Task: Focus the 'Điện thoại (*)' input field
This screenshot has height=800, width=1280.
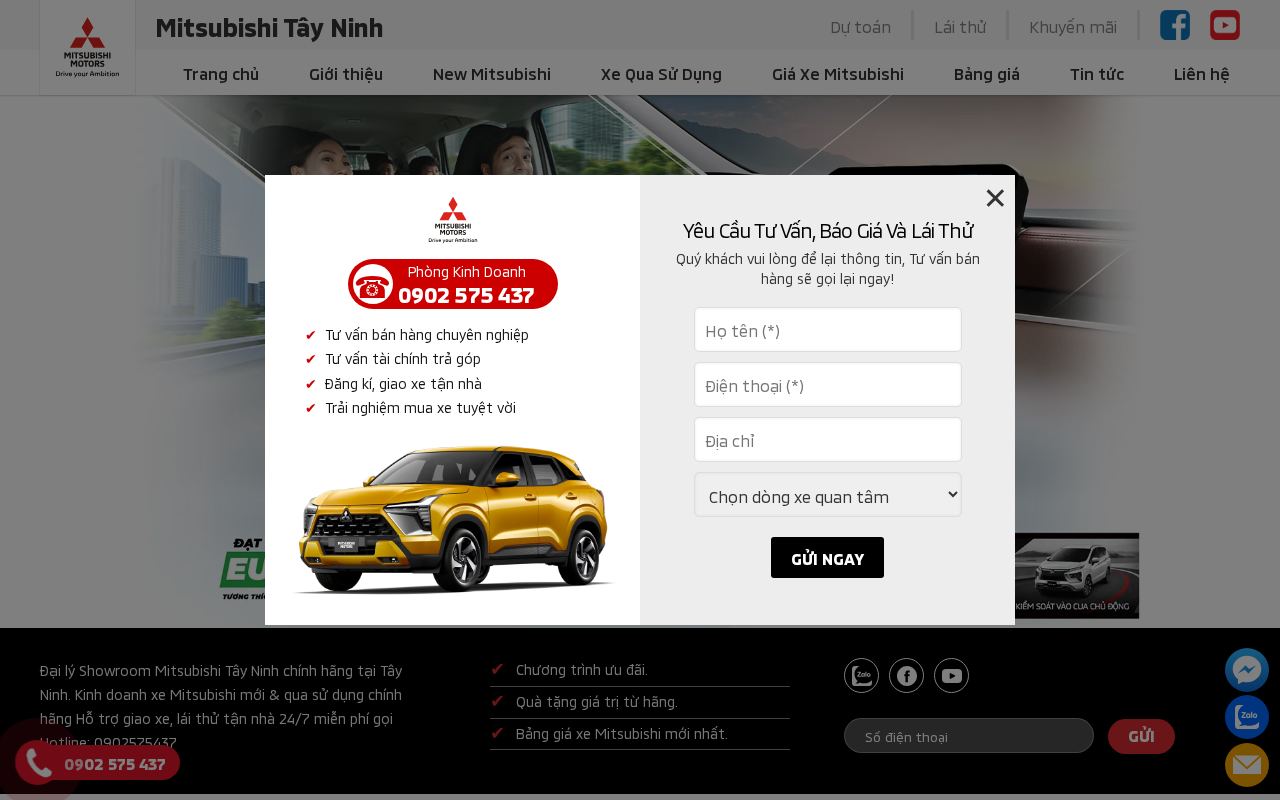Action: pos(828,385)
